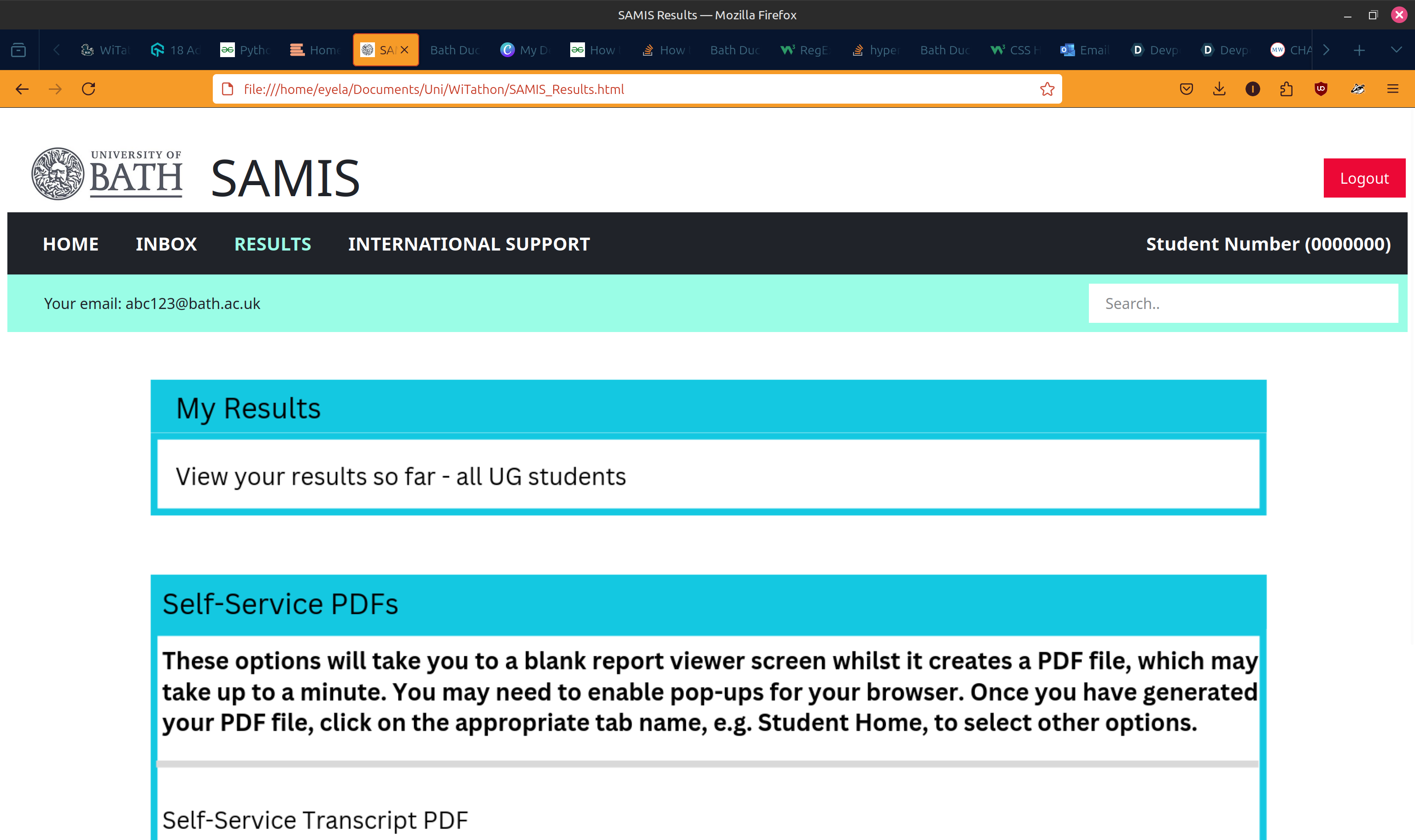Close the SAMIS Results tab
The width and height of the screenshot is (1415, 840).
point(404,50)
